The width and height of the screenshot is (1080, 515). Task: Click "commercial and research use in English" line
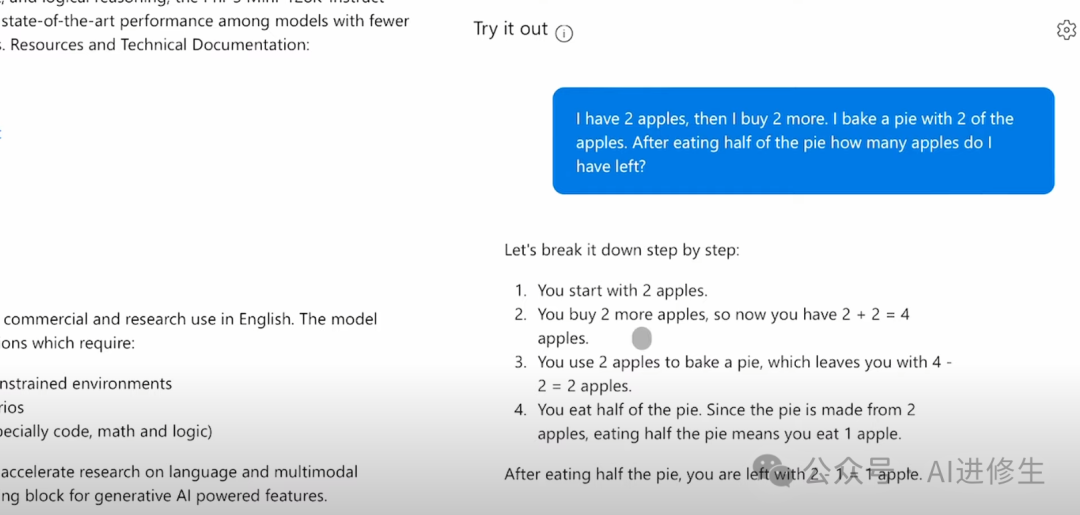(189, 319)
